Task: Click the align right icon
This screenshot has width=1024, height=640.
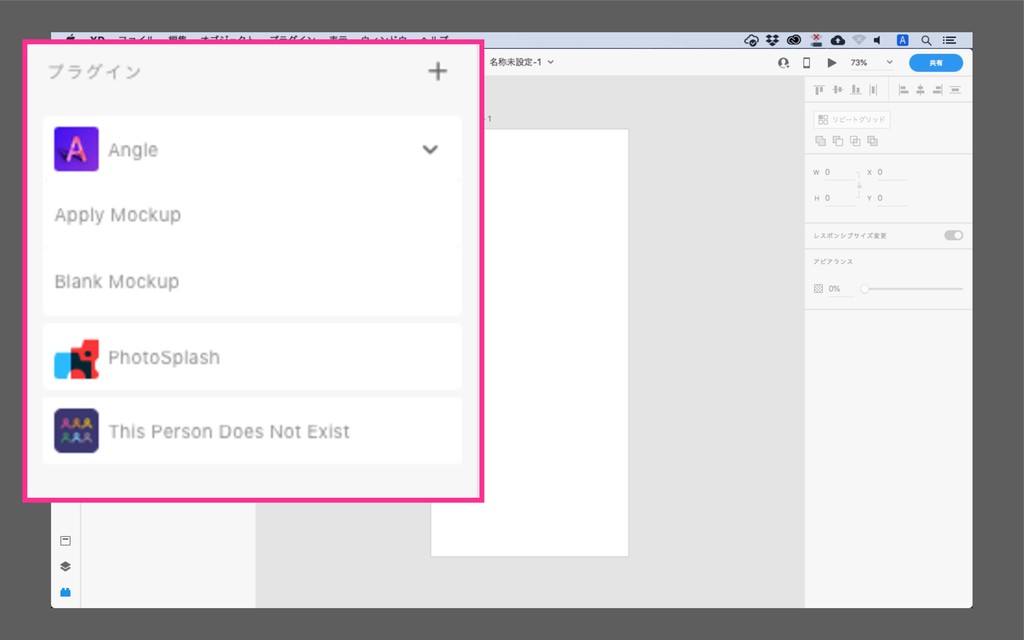Action: tap(937, 89)
